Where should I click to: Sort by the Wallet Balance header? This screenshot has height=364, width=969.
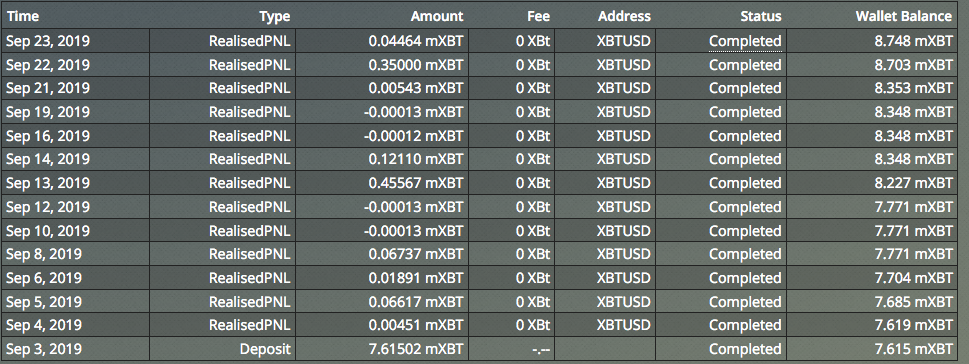(903, 17)
